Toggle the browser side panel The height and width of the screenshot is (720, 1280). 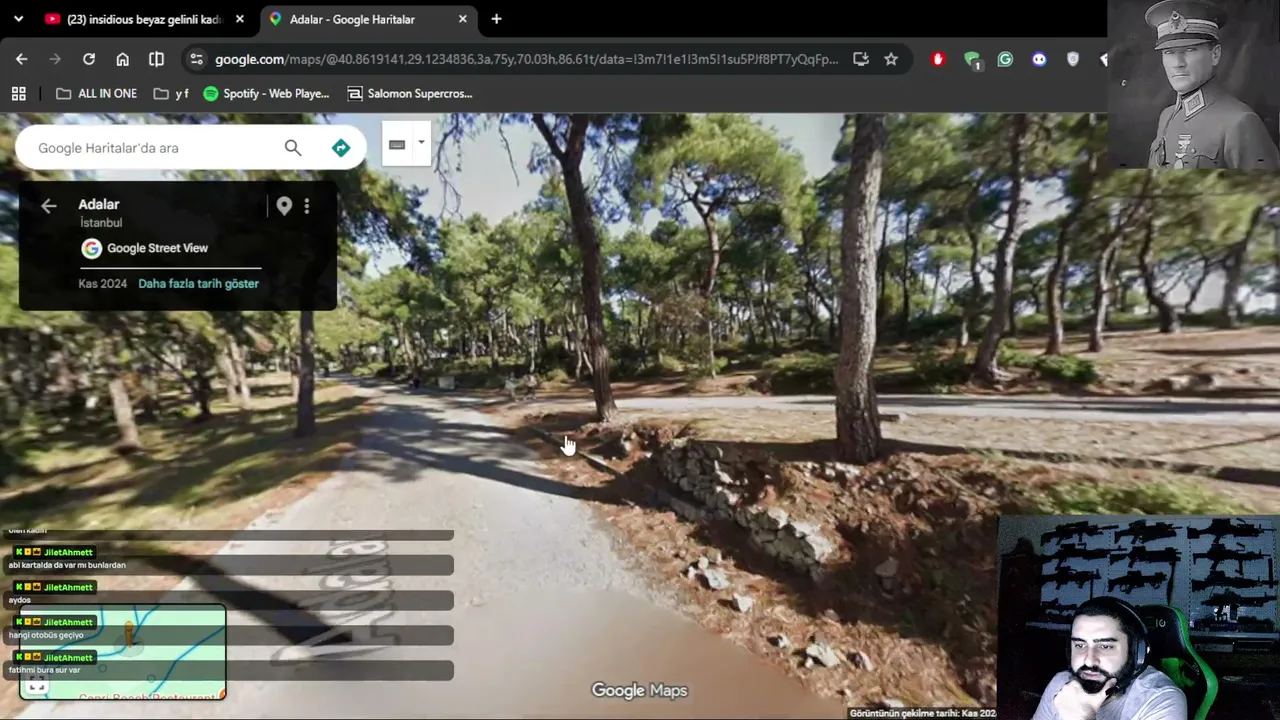156,59
